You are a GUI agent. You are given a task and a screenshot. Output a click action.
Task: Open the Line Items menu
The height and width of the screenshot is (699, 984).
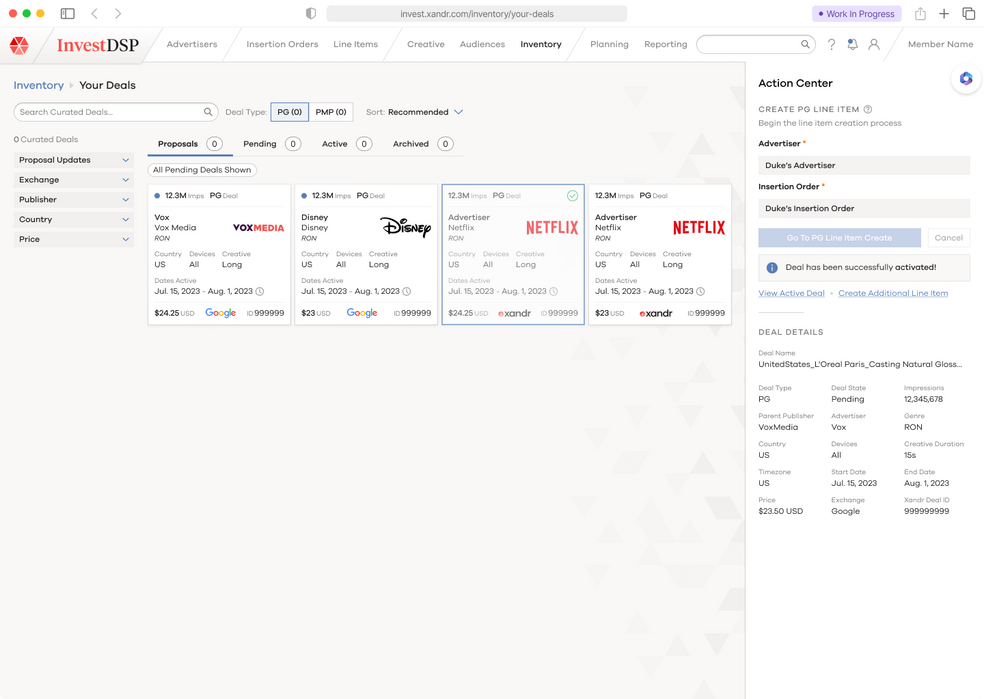tap(355, 44)
